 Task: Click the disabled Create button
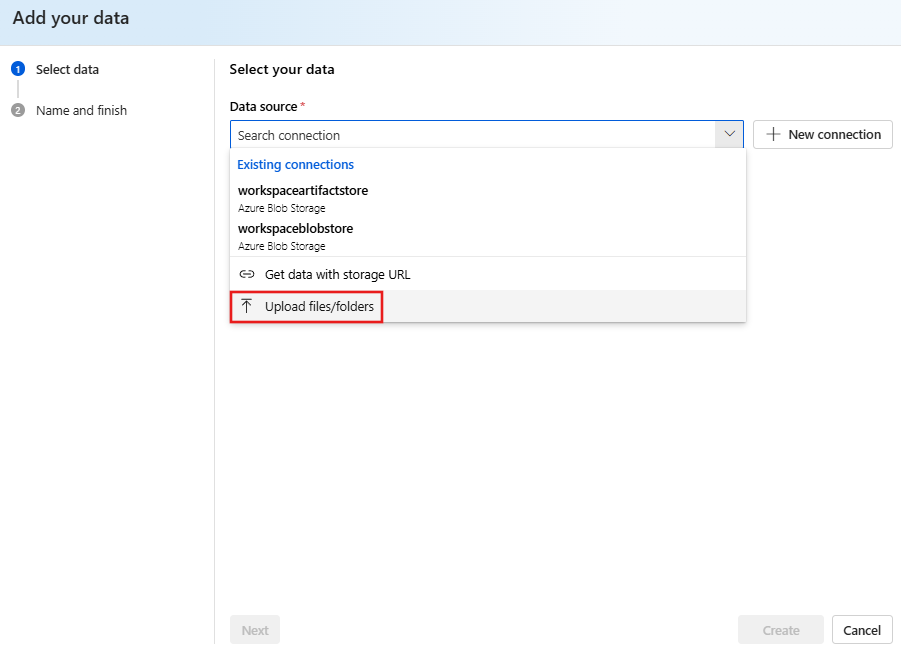coord(780,629)
